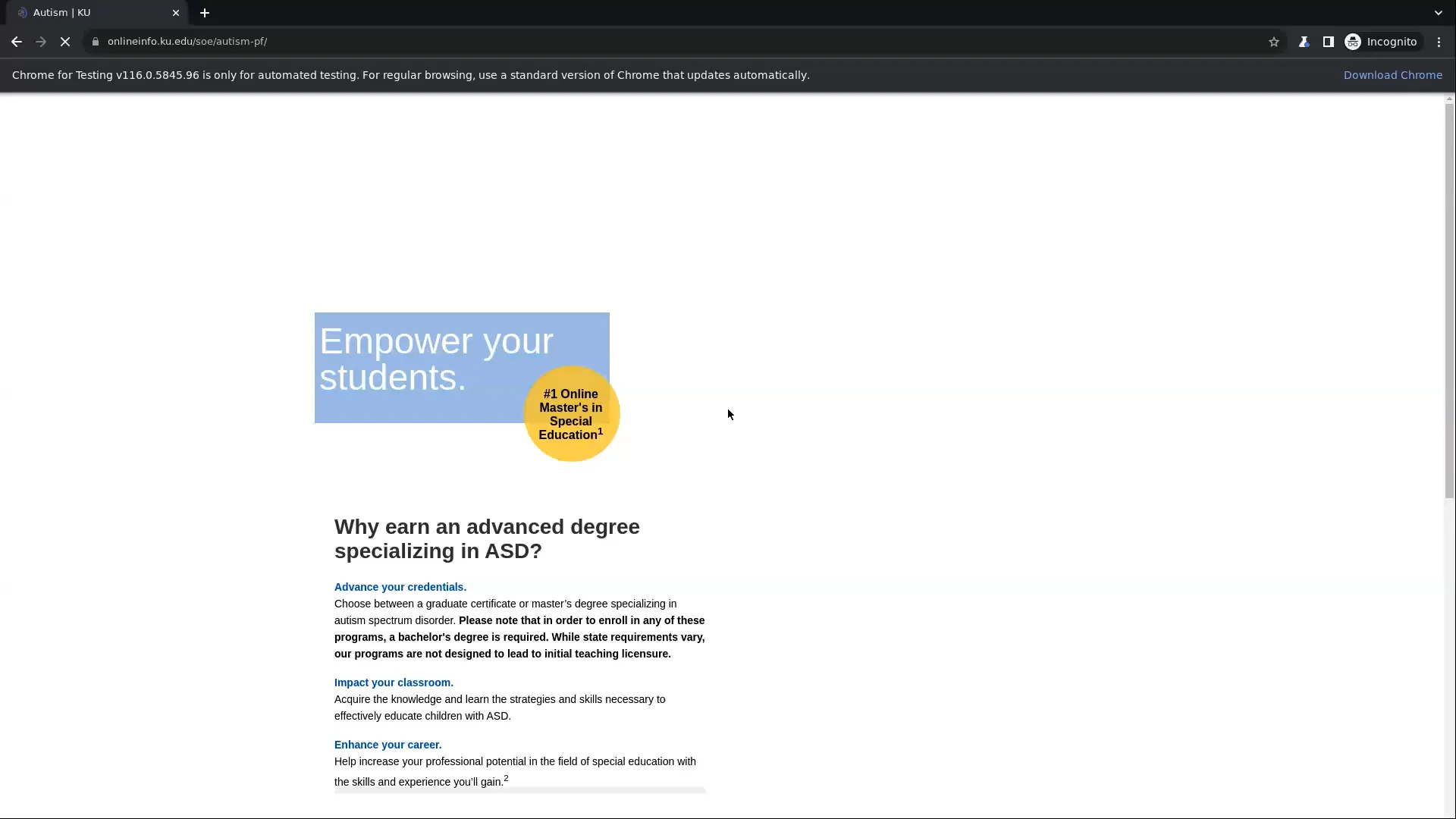Viewport: 1456px width, 819px height.
Task: Click the back navigation arrow
Action: (x=16, y=42)
